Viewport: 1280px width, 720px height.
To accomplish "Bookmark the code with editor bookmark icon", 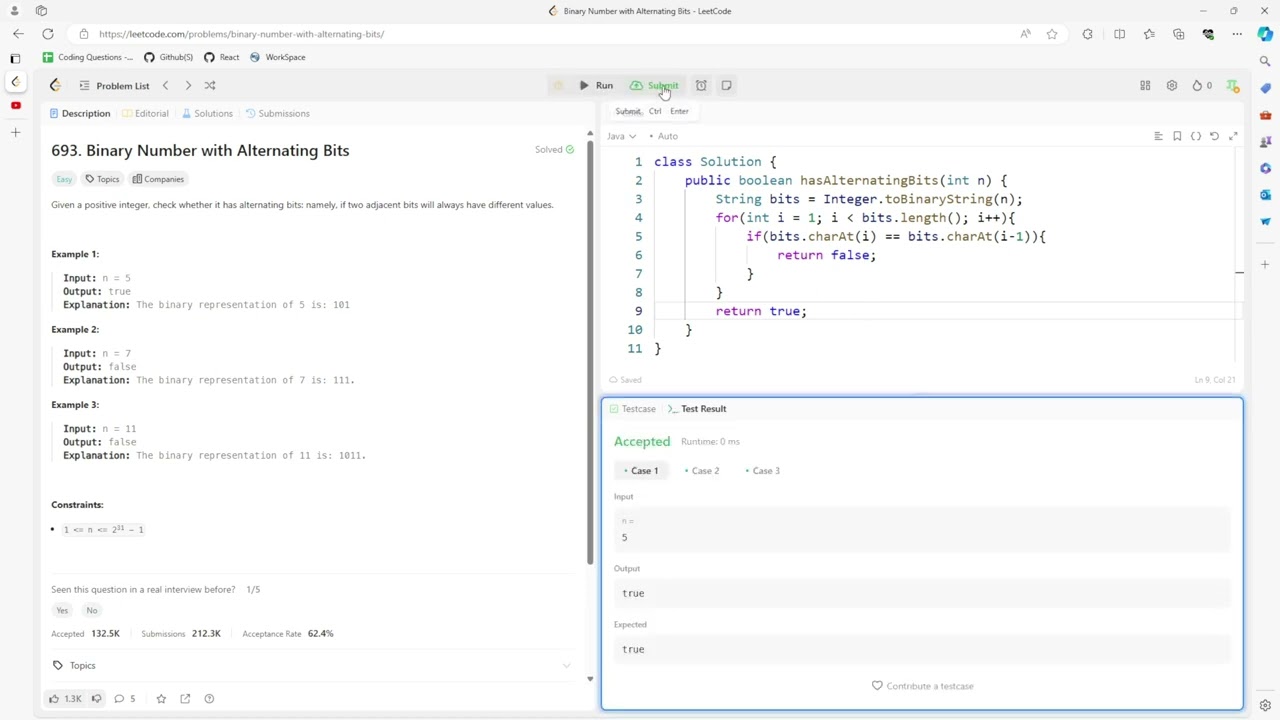I will coord(1177,136).
